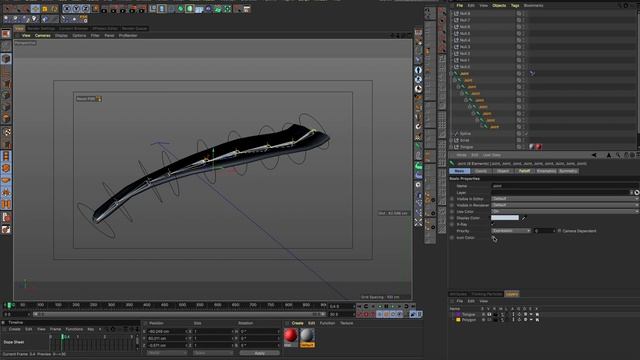Click the viewport maximize toggle icon at top right
The height and width of the screenshot is (360, 640).
409,36
